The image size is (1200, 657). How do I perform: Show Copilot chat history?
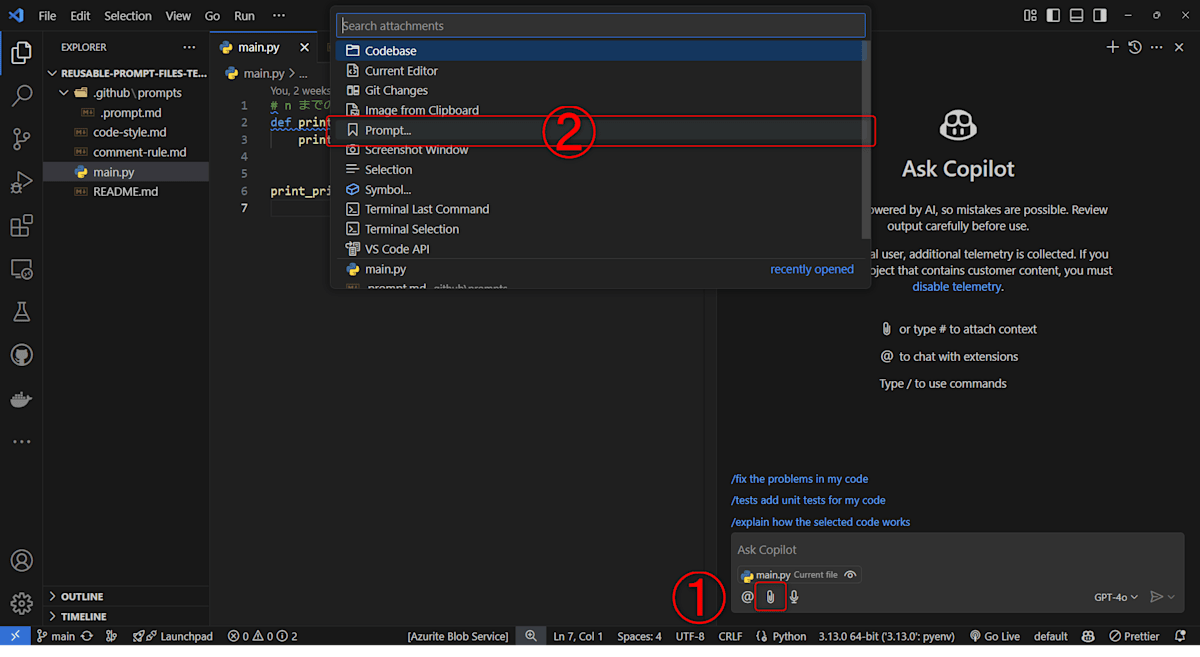click(1135, 47)
